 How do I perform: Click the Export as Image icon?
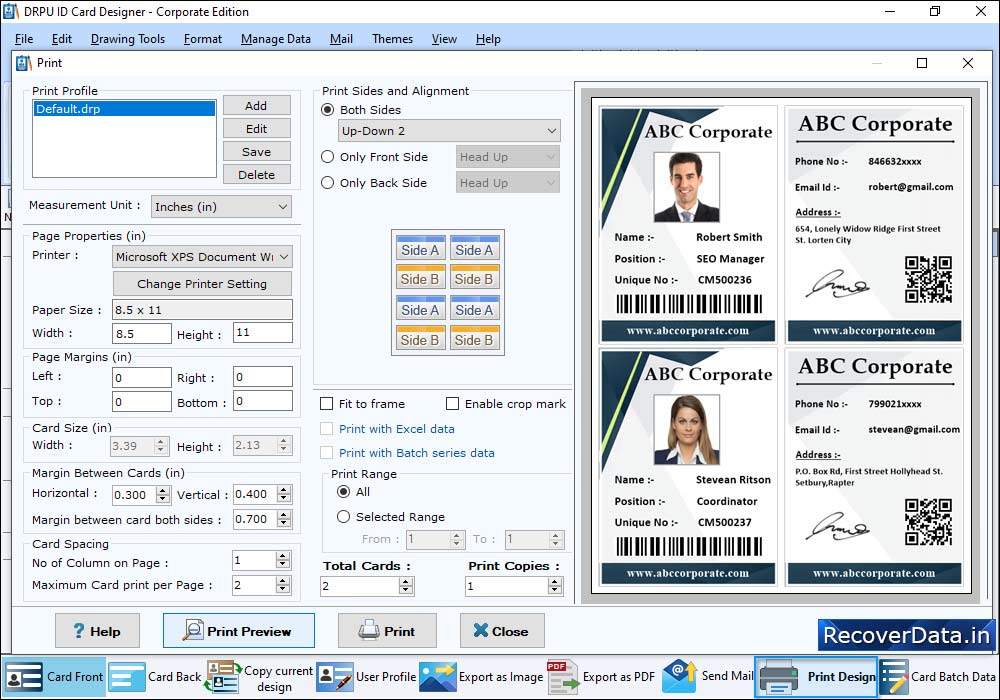(438, 677)
